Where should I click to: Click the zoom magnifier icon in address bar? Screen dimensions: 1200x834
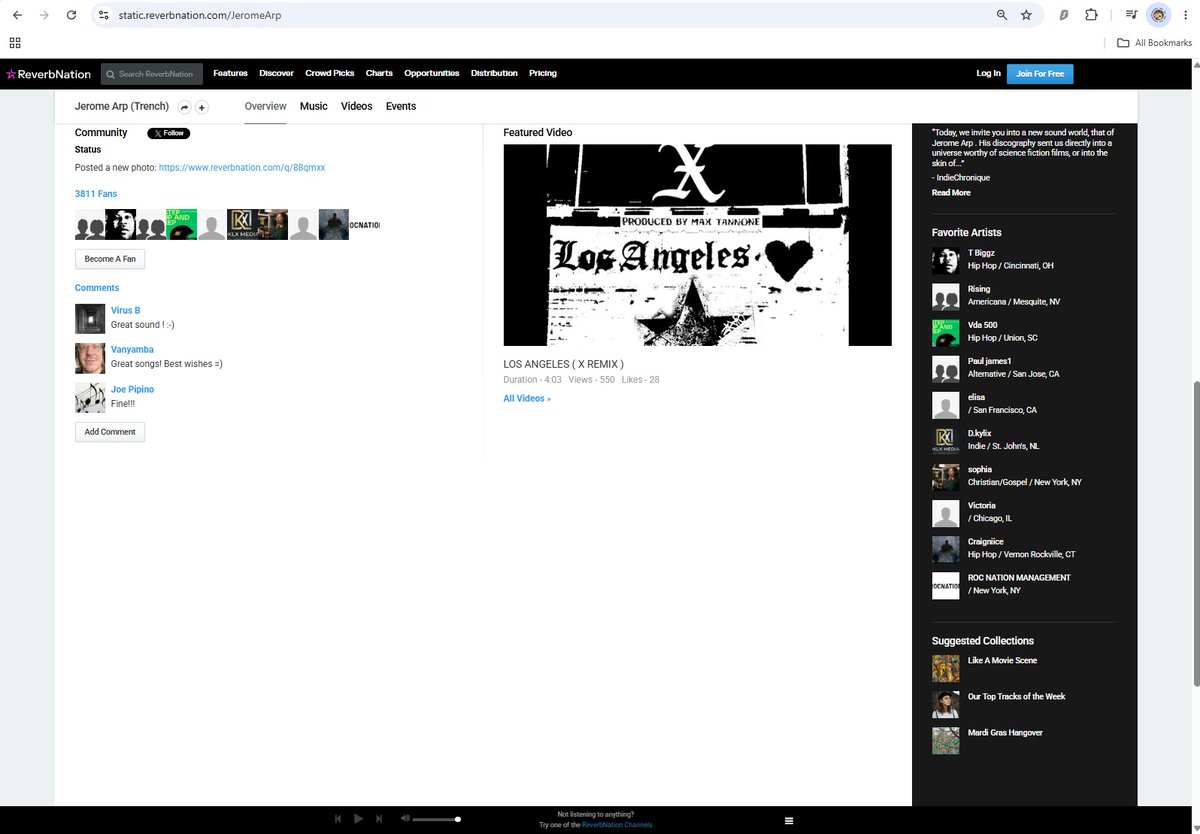tap(1002, 15)
